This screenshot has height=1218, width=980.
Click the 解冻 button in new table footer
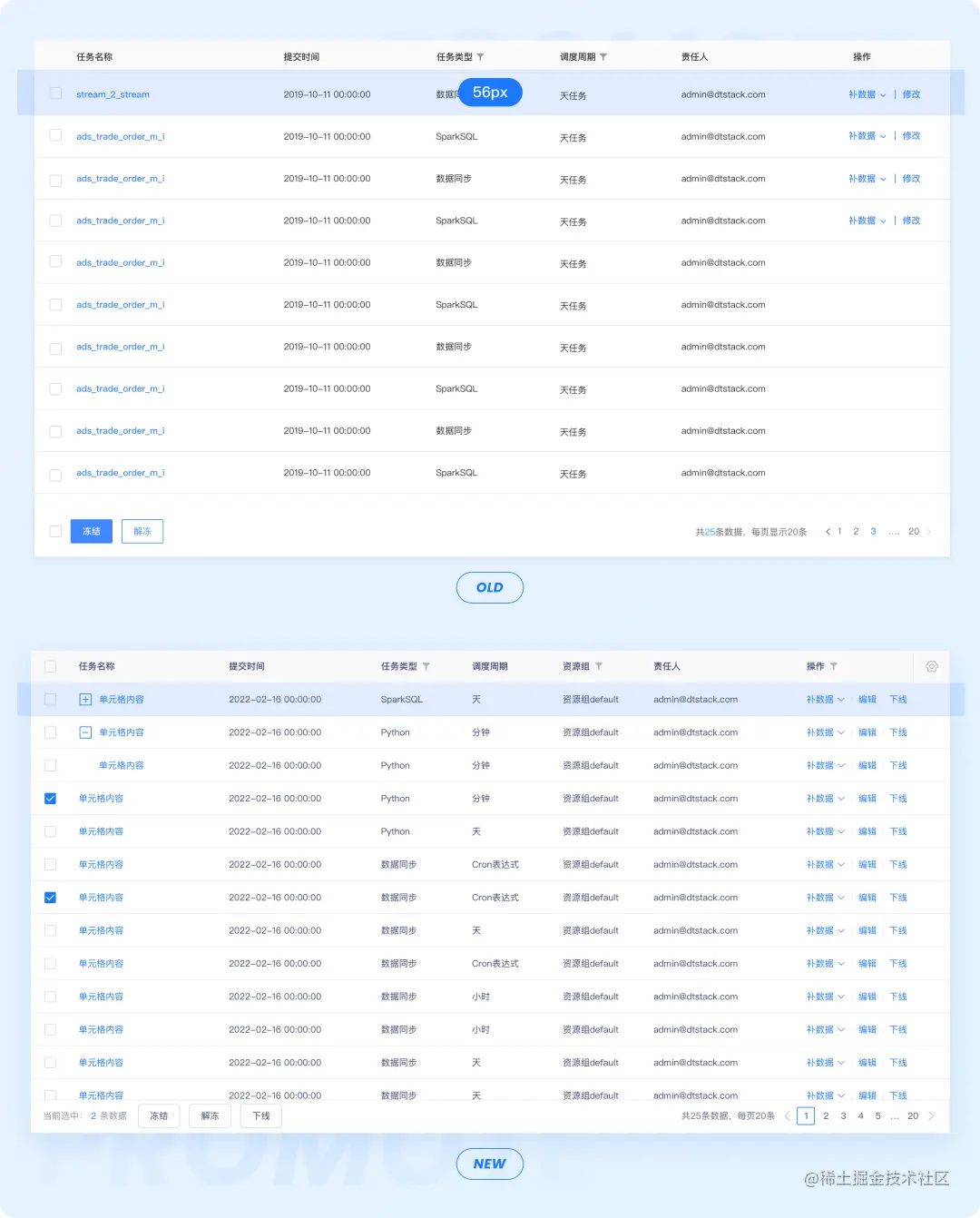point(210,1116)
